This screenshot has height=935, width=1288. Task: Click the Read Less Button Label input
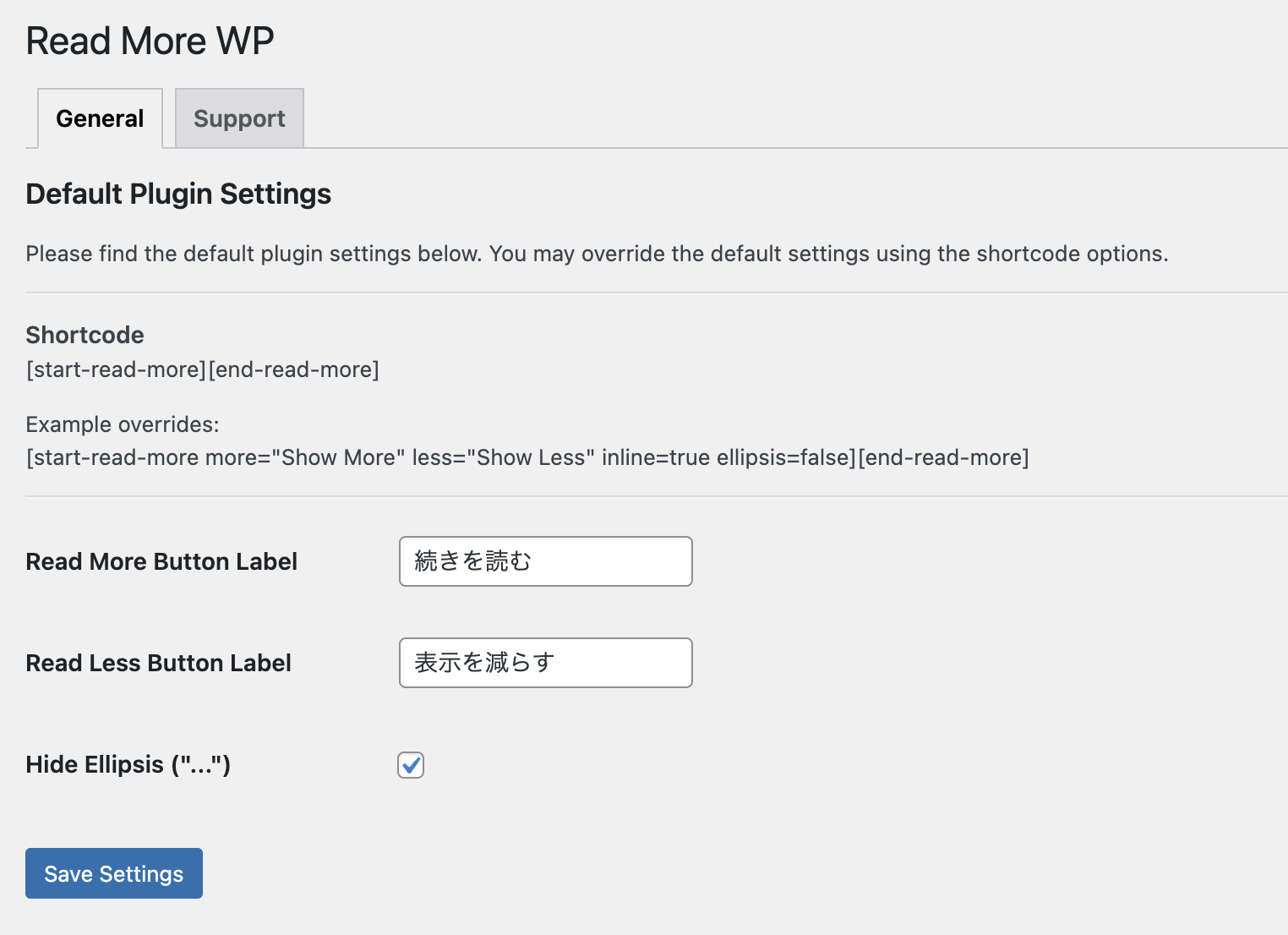pos(544,663)
